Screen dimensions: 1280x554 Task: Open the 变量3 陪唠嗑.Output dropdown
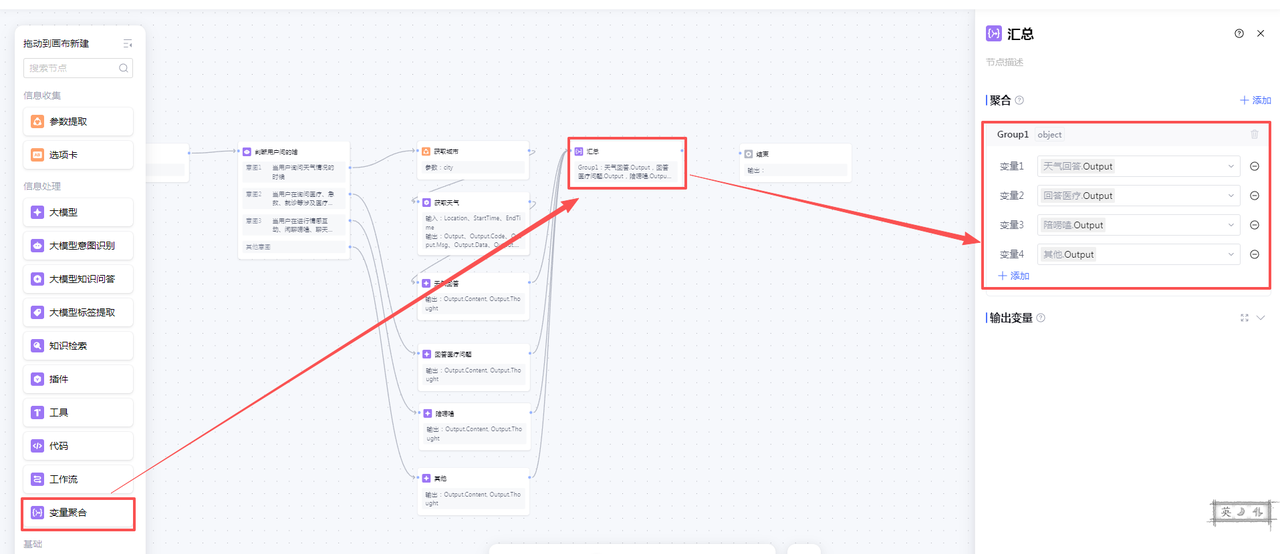1139,225
